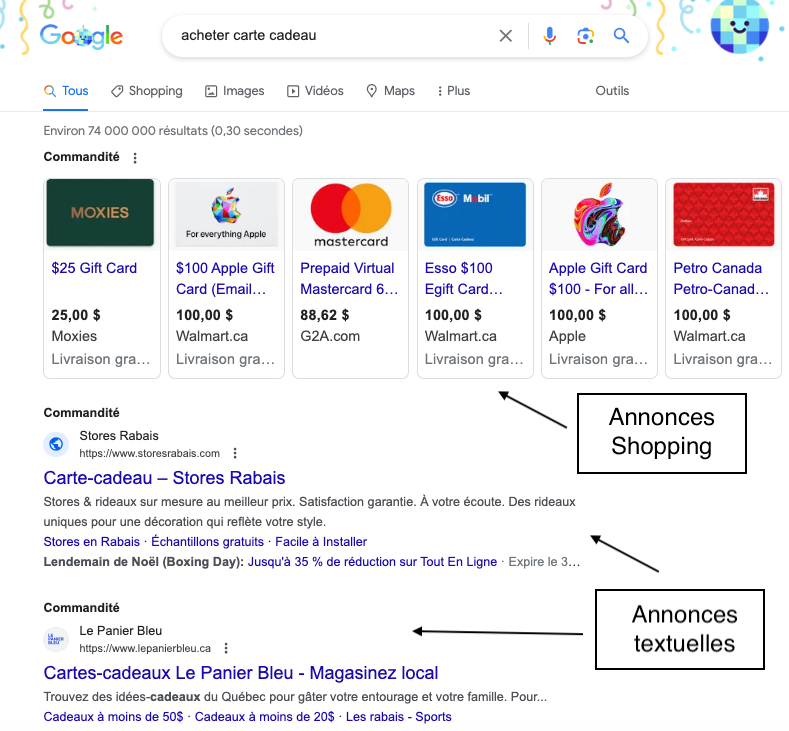Switch to the Images tab
The width and height of the screenshot is (789, 731).
(234, 91)
